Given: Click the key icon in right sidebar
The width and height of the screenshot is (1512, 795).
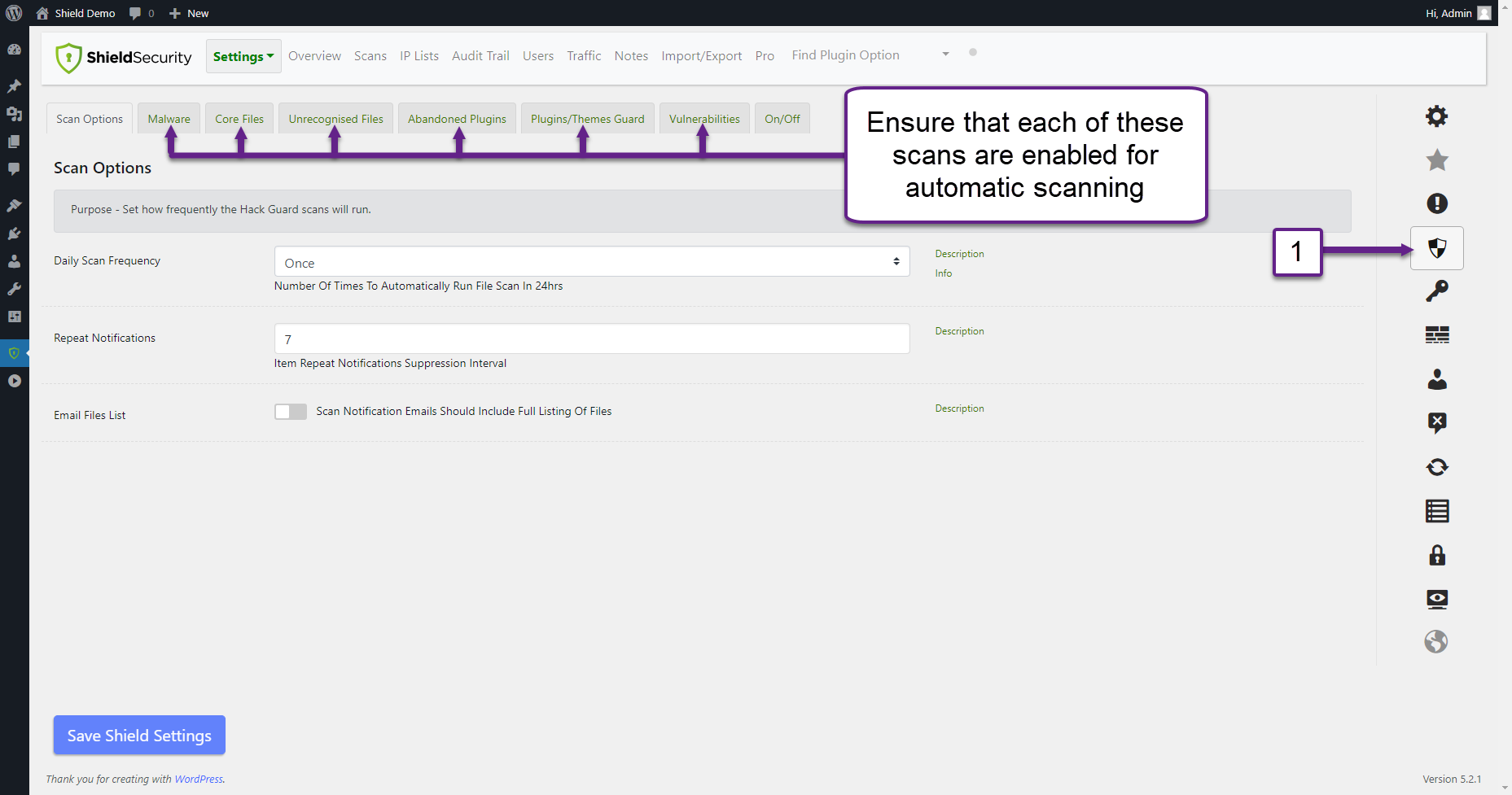Looking at the screenshot, I should click(x=1436, y=291).
